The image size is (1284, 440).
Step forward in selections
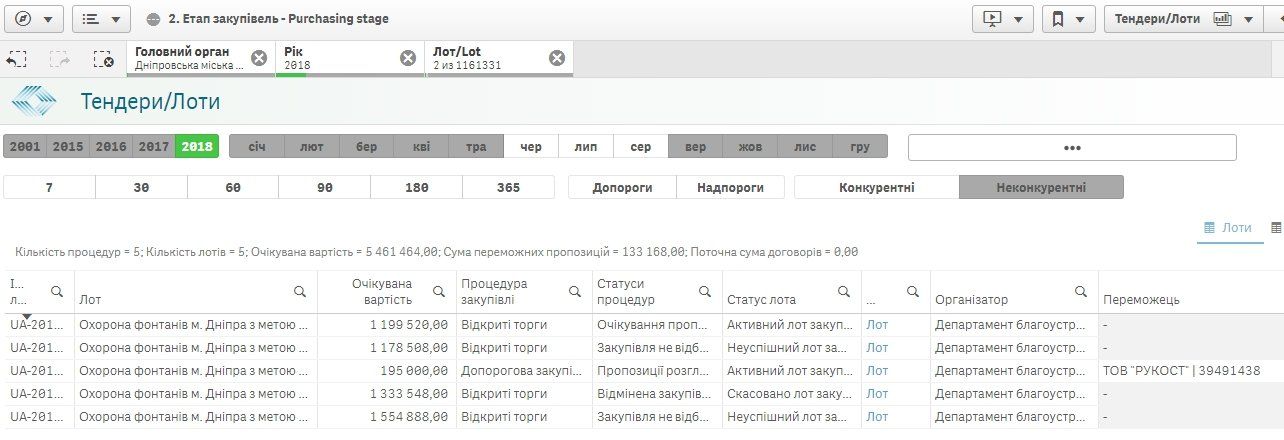tap(59, 59)
